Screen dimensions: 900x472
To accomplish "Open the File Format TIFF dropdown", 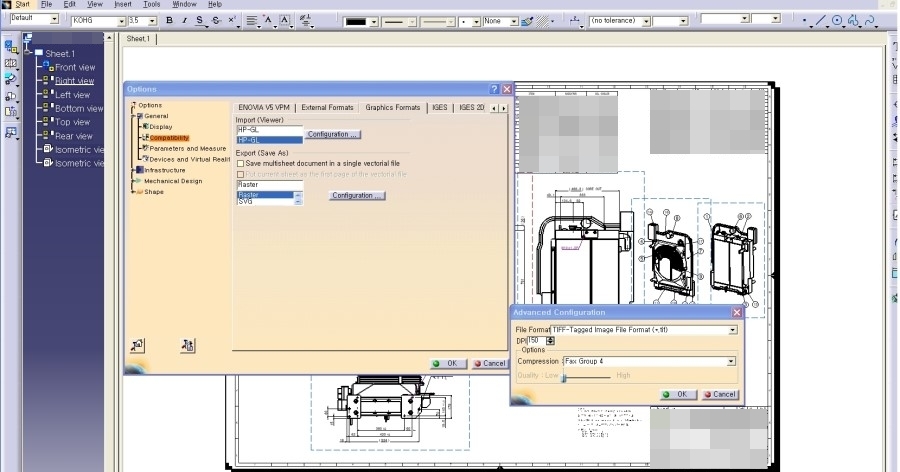I will click(x=732, y=330).
